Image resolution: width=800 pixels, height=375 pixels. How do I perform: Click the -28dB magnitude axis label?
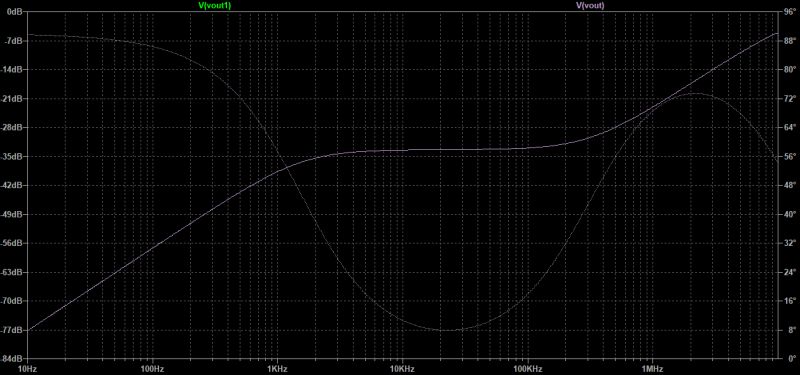click(12, 128)
